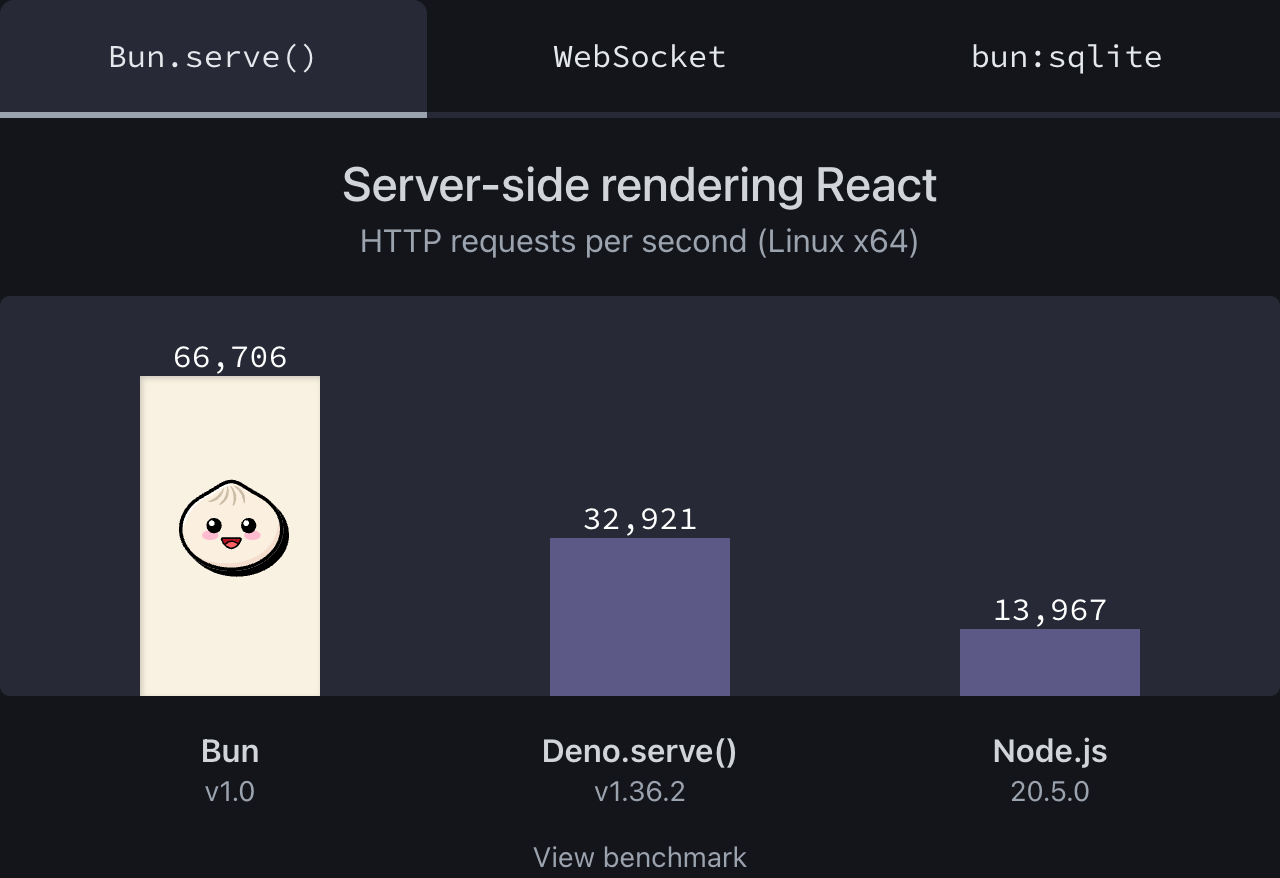Click the Deno.serve() label under its bar
Viewport: 1280px width, 878px height.
[x=640, y=751]
